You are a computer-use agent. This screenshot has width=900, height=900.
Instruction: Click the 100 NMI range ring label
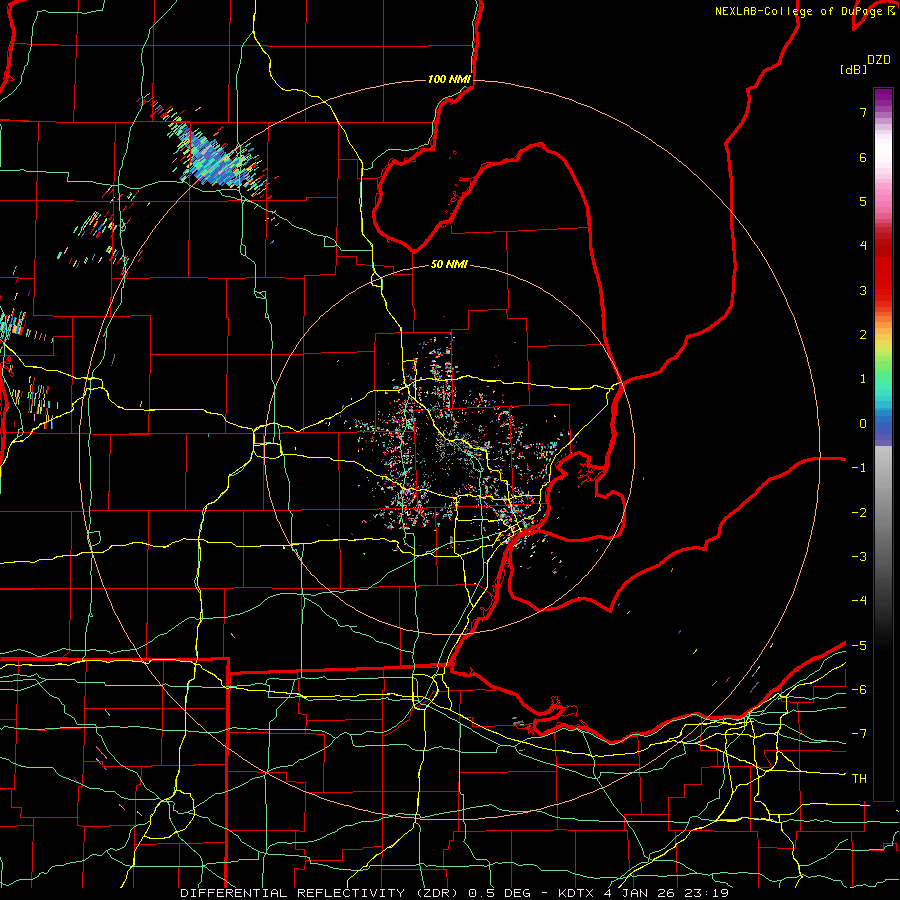[449, 79]
